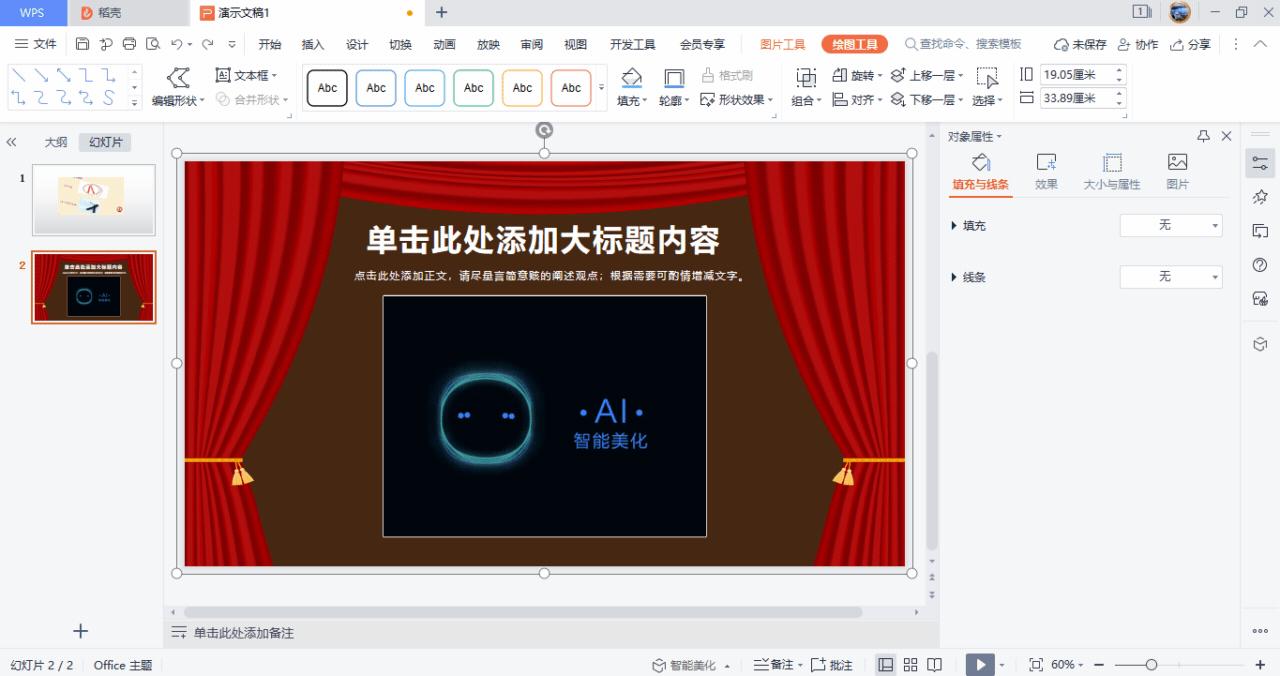Viewport: 1280px width, 676px height.
Task: Open the 绘图工具 (Drawing Tools) ribbon tab
Action: 854,43
